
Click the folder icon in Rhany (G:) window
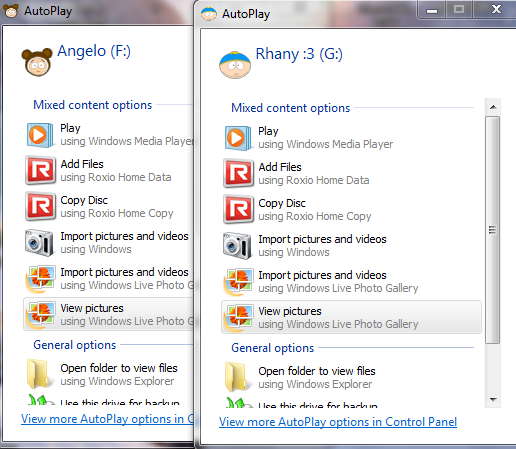tap(237, 376)
